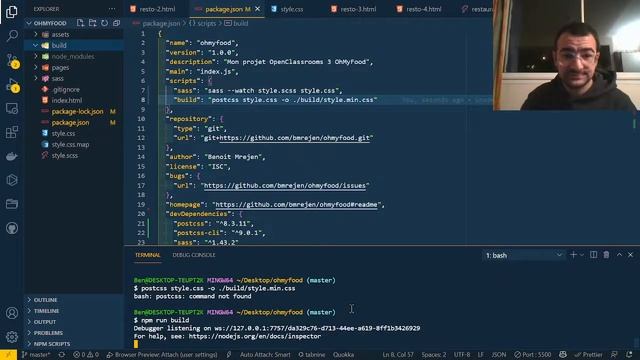Click the UTF-8 encoding indicator
Viewport: 640px width, 360px height.
[x=462, y=355]
